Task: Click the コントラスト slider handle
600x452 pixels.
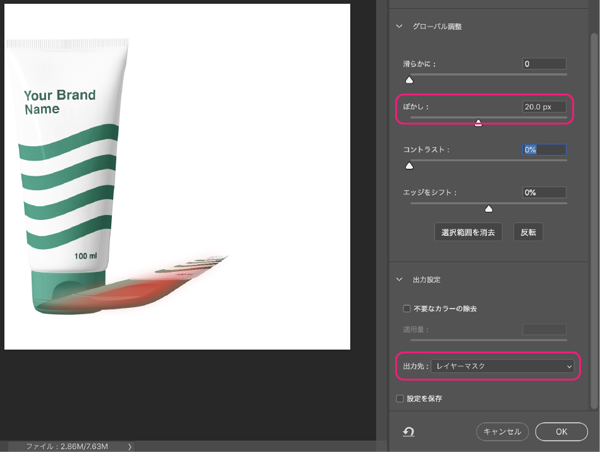Action: [409, 166]
